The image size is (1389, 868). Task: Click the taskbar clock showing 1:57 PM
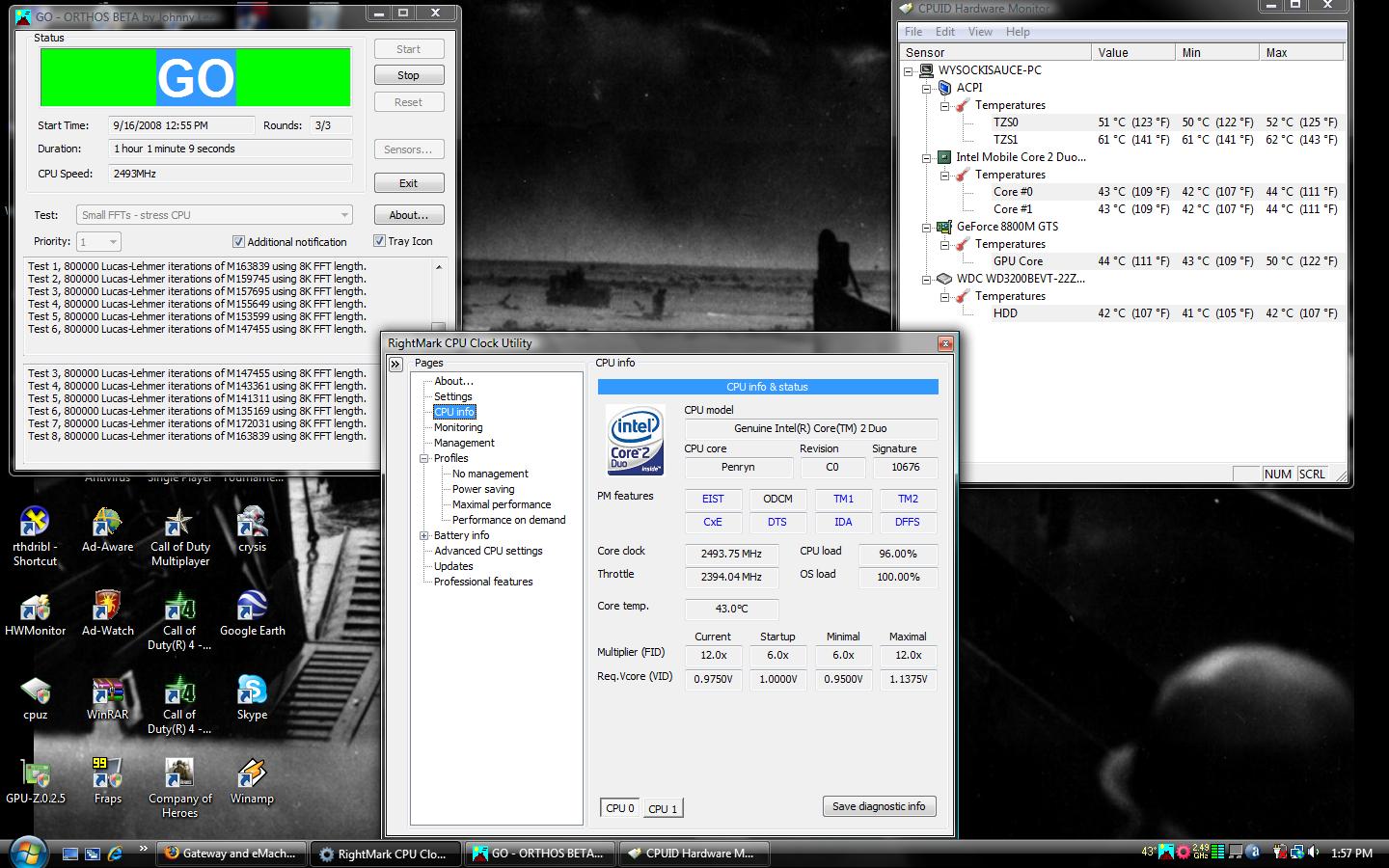1351,854
